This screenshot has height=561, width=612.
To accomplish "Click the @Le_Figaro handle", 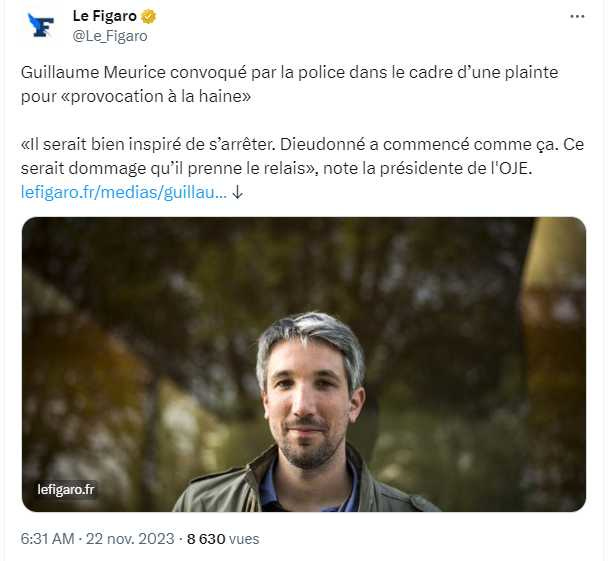I will (x=110, y=36).
